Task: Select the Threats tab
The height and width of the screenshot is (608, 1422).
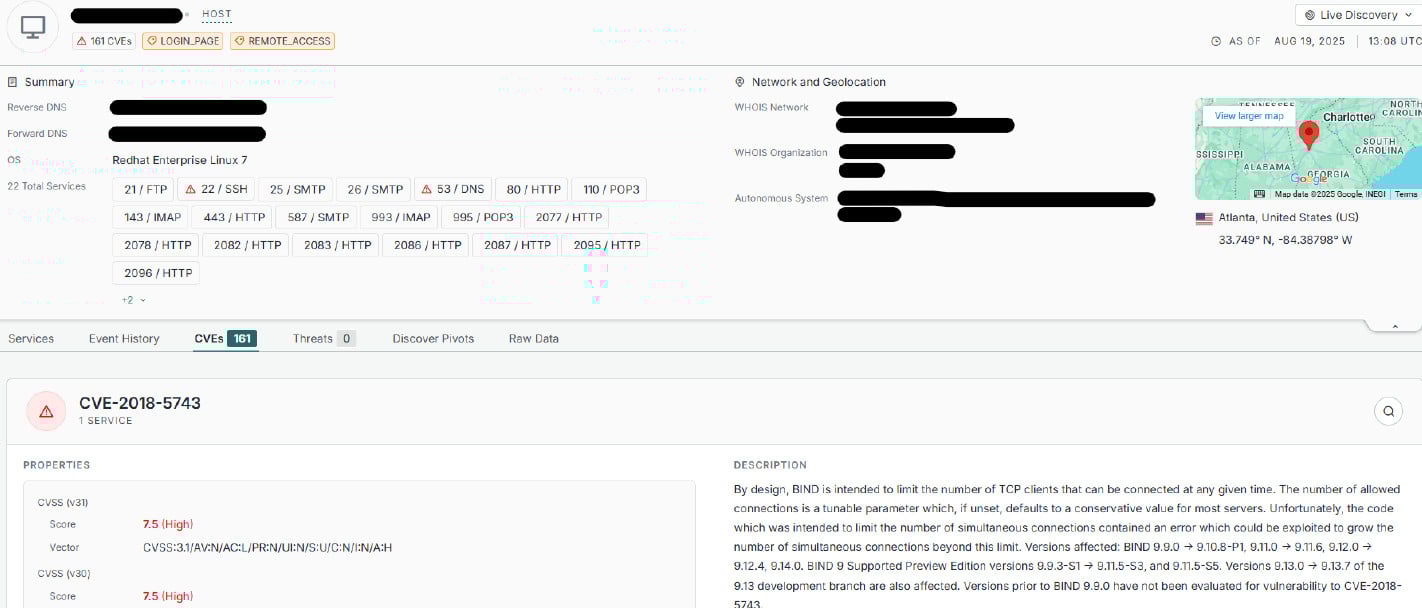Action: [324, 339]
